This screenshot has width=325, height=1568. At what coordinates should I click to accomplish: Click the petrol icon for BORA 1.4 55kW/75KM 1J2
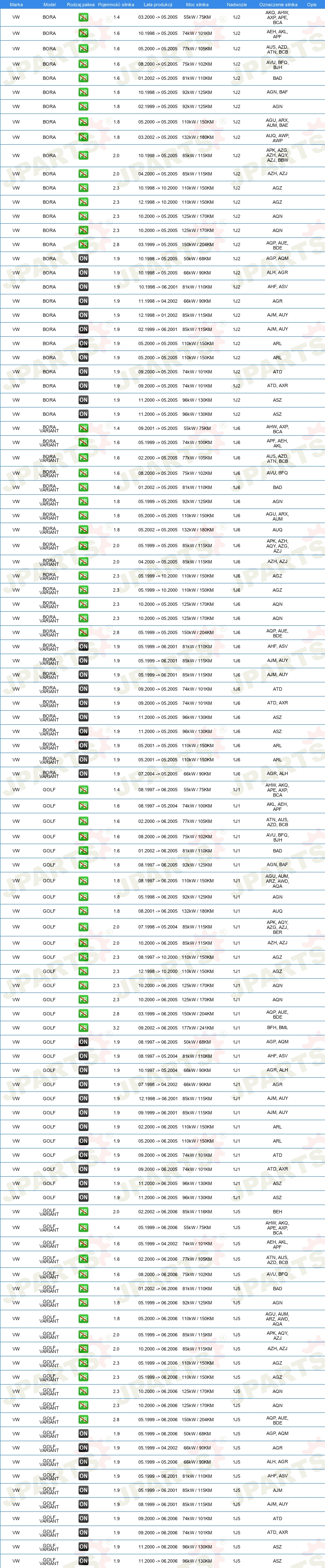point(84,17)
